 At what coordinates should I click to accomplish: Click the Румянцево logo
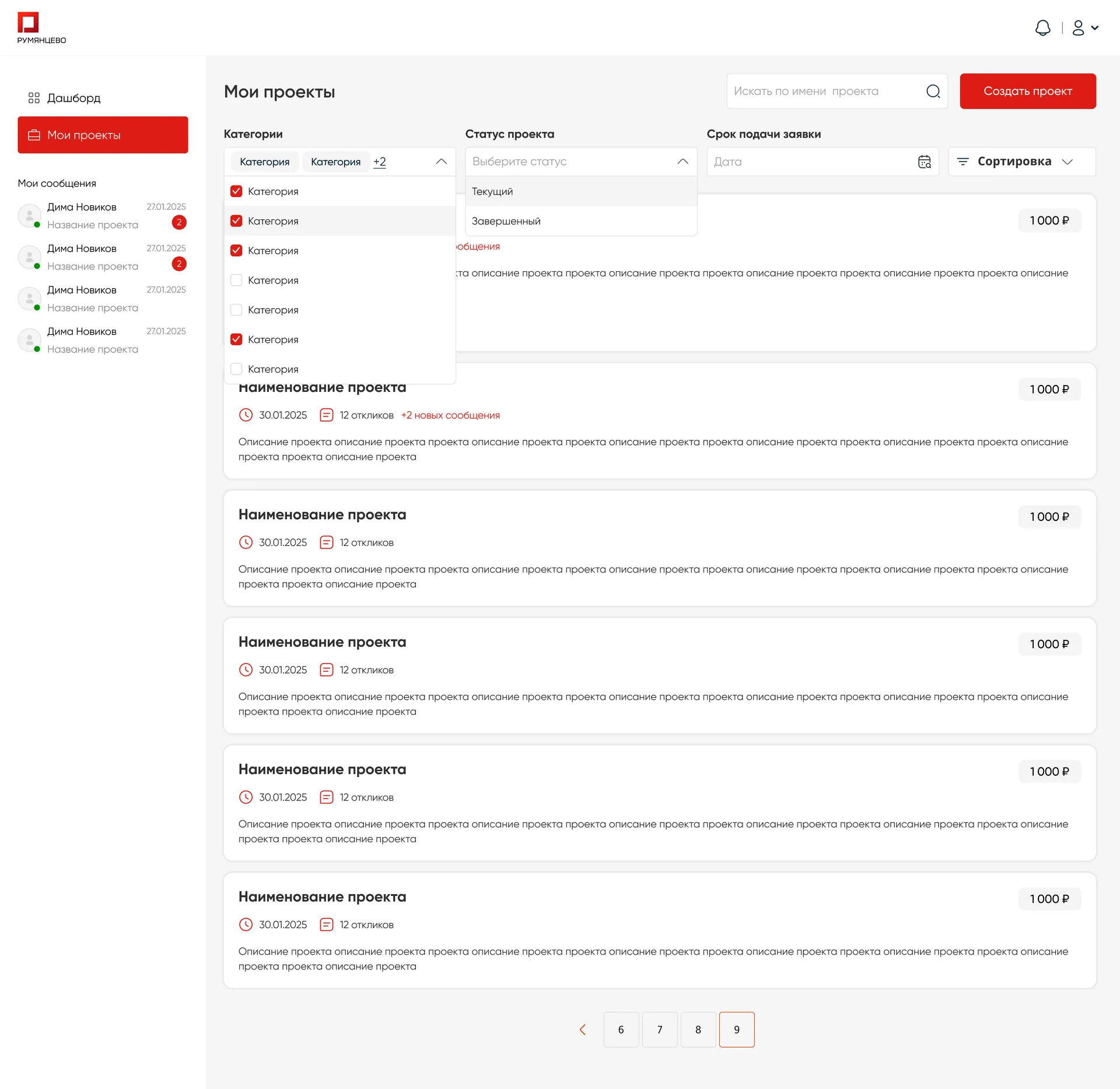pyautogui.click(x=41, y=28)
